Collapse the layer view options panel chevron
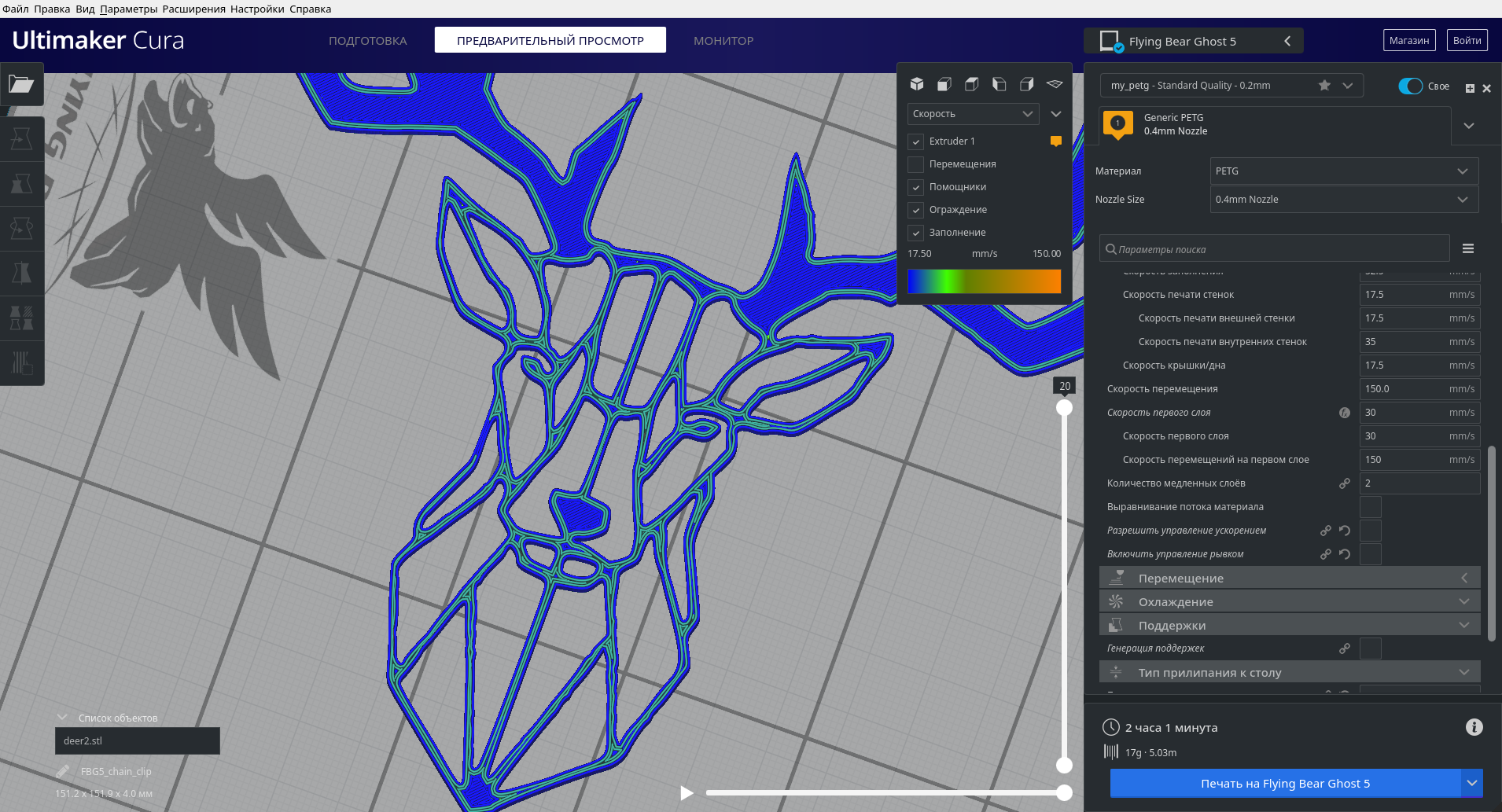 coord(1056,114)
